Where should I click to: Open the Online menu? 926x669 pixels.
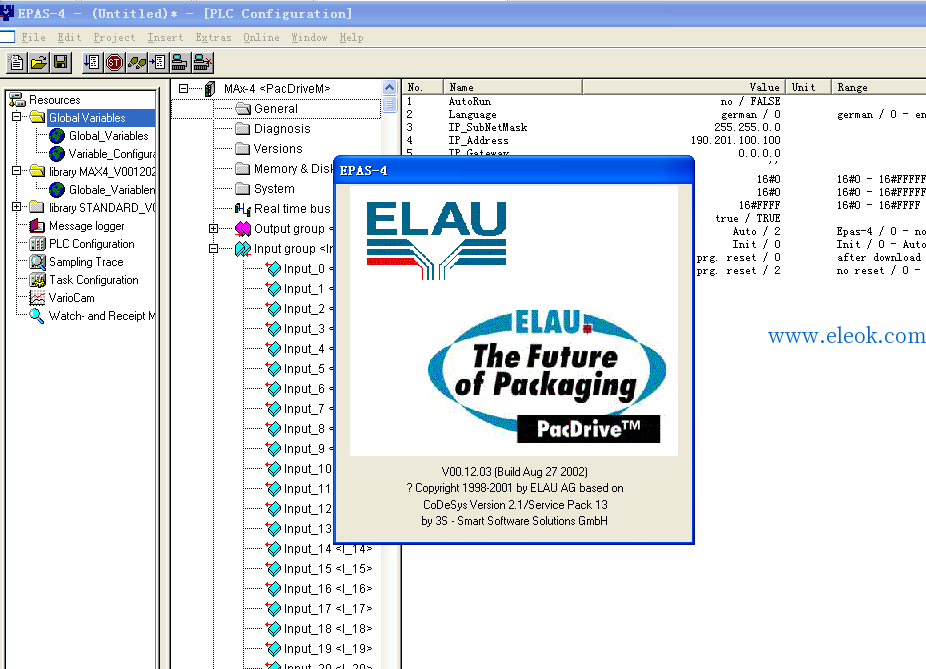pos(261,37)
